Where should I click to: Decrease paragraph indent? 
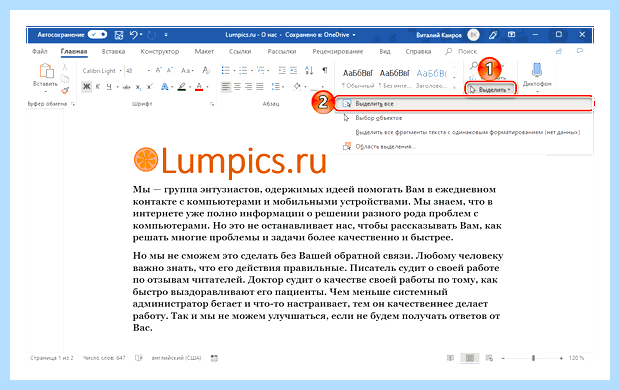coord(282,70)
